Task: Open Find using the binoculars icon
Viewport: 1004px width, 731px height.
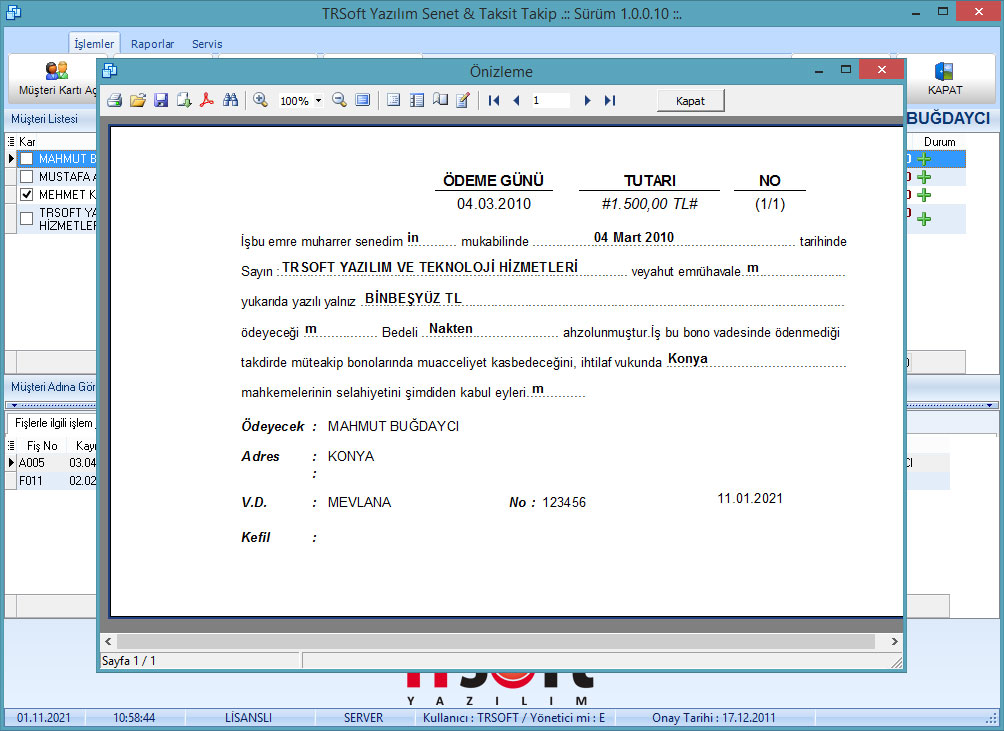Action: point(230,100)
